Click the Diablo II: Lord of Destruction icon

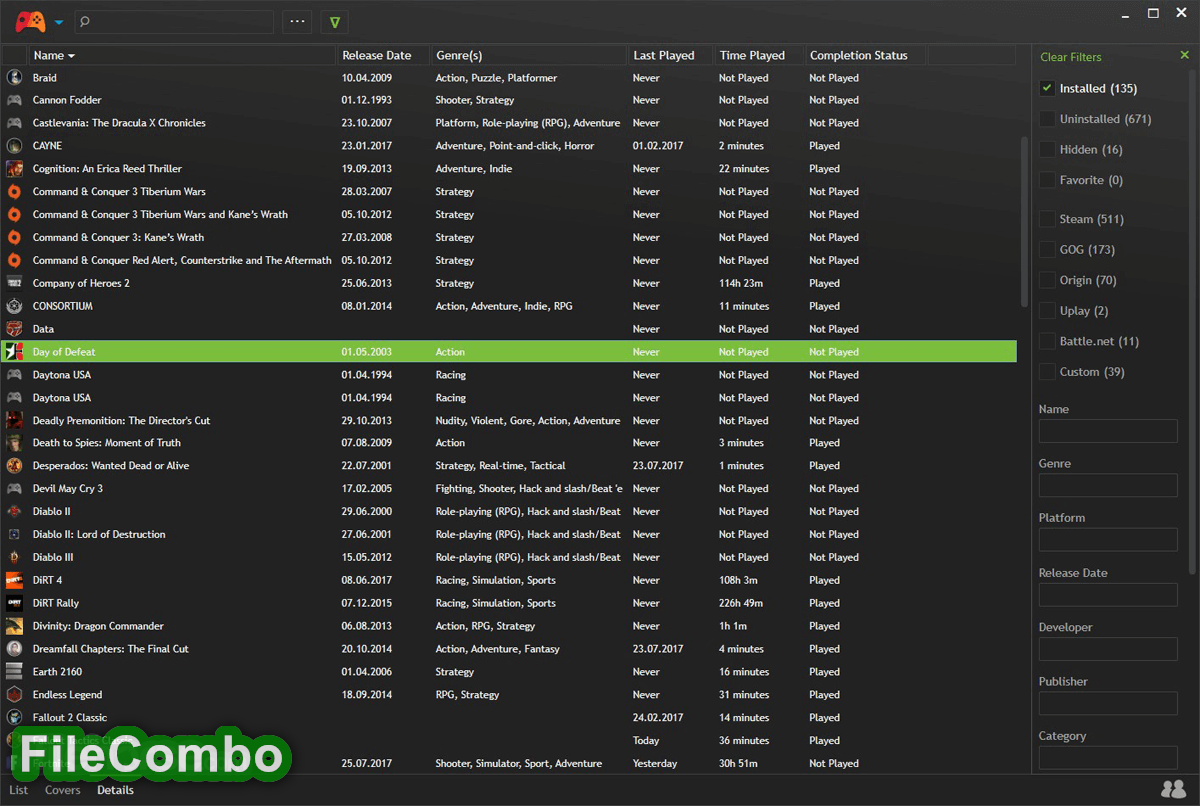[14, 534]
